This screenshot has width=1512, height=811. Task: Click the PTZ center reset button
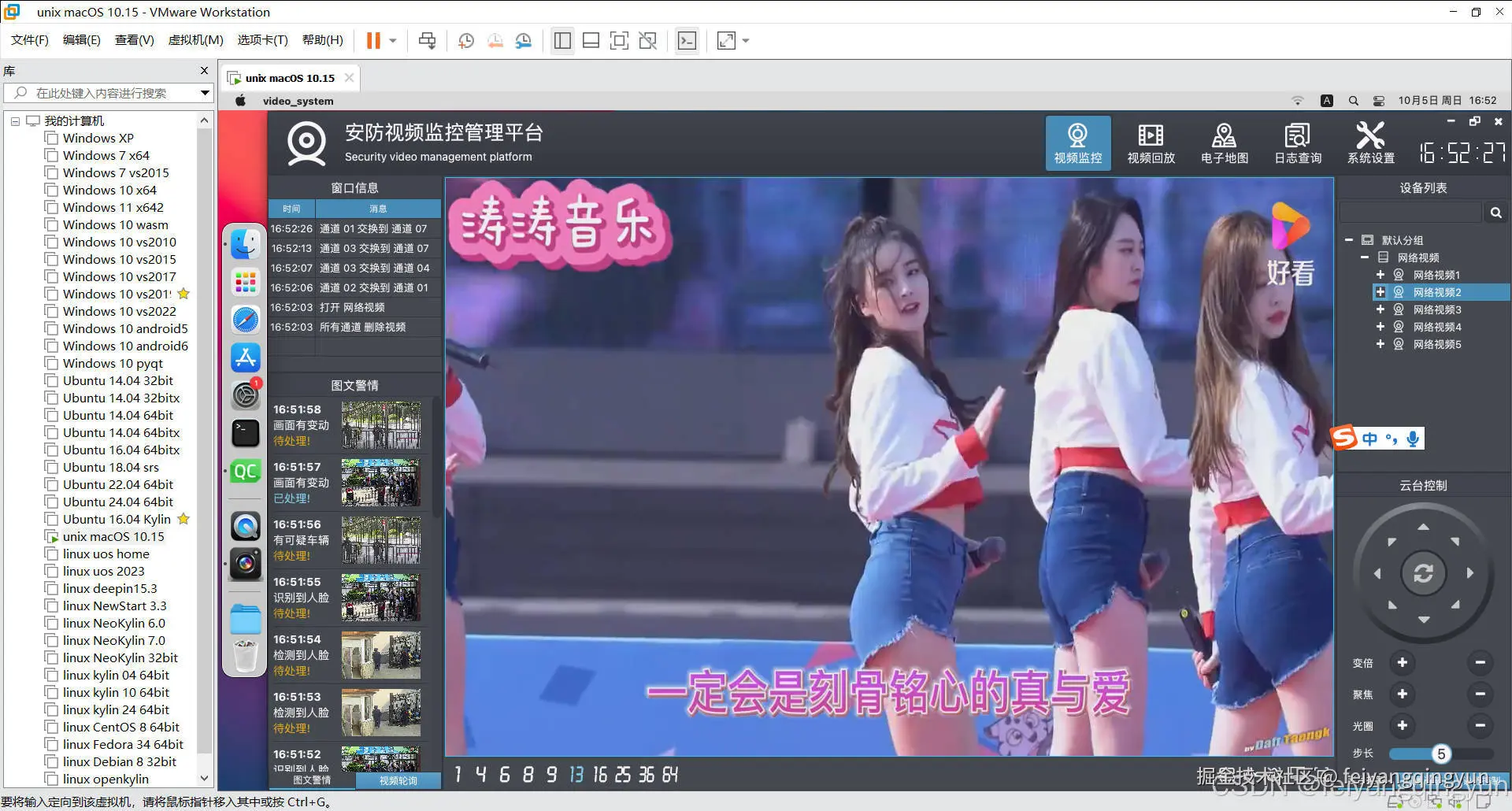(x=1423, y=573)
